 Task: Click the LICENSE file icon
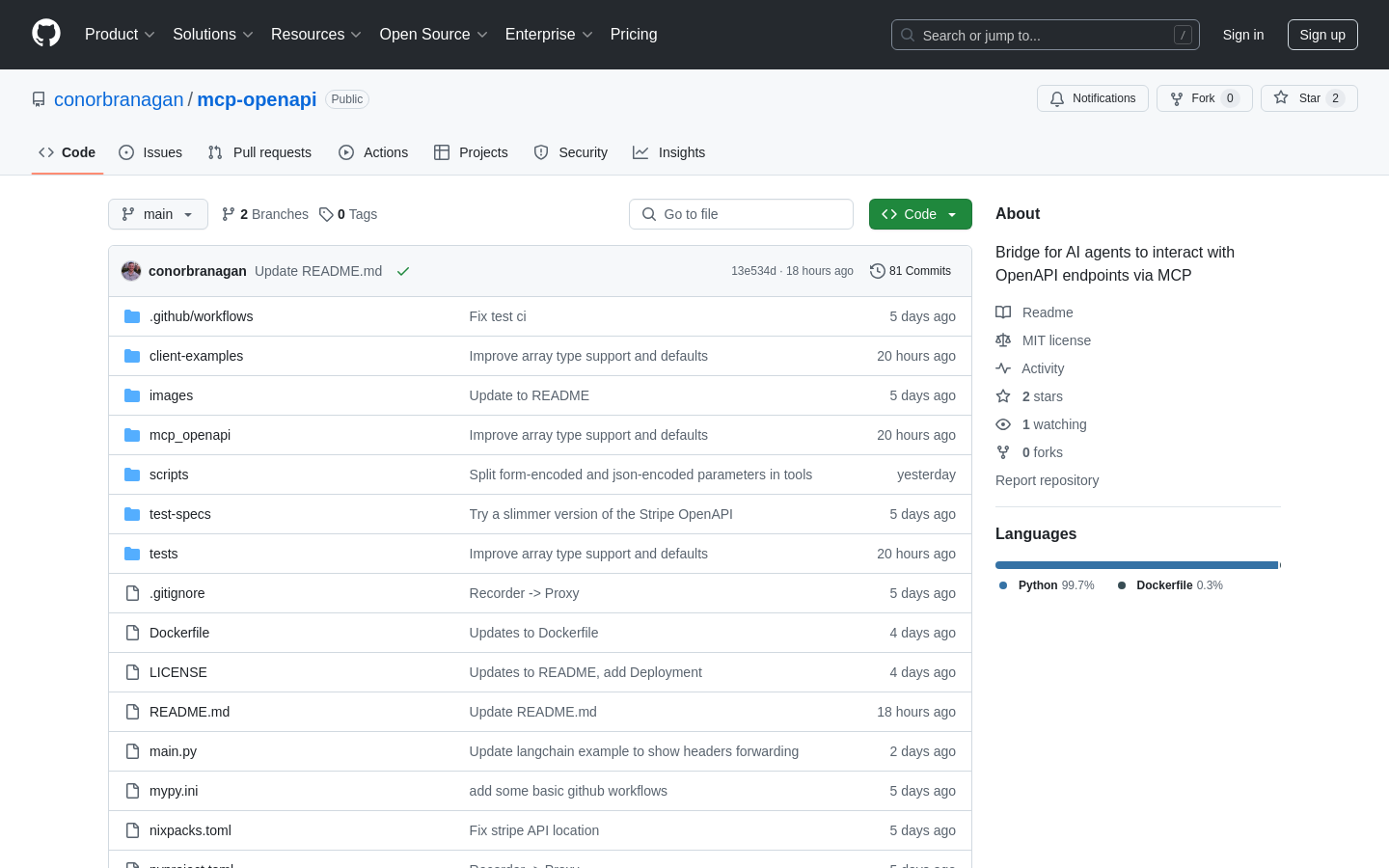(x=132, y=672)
